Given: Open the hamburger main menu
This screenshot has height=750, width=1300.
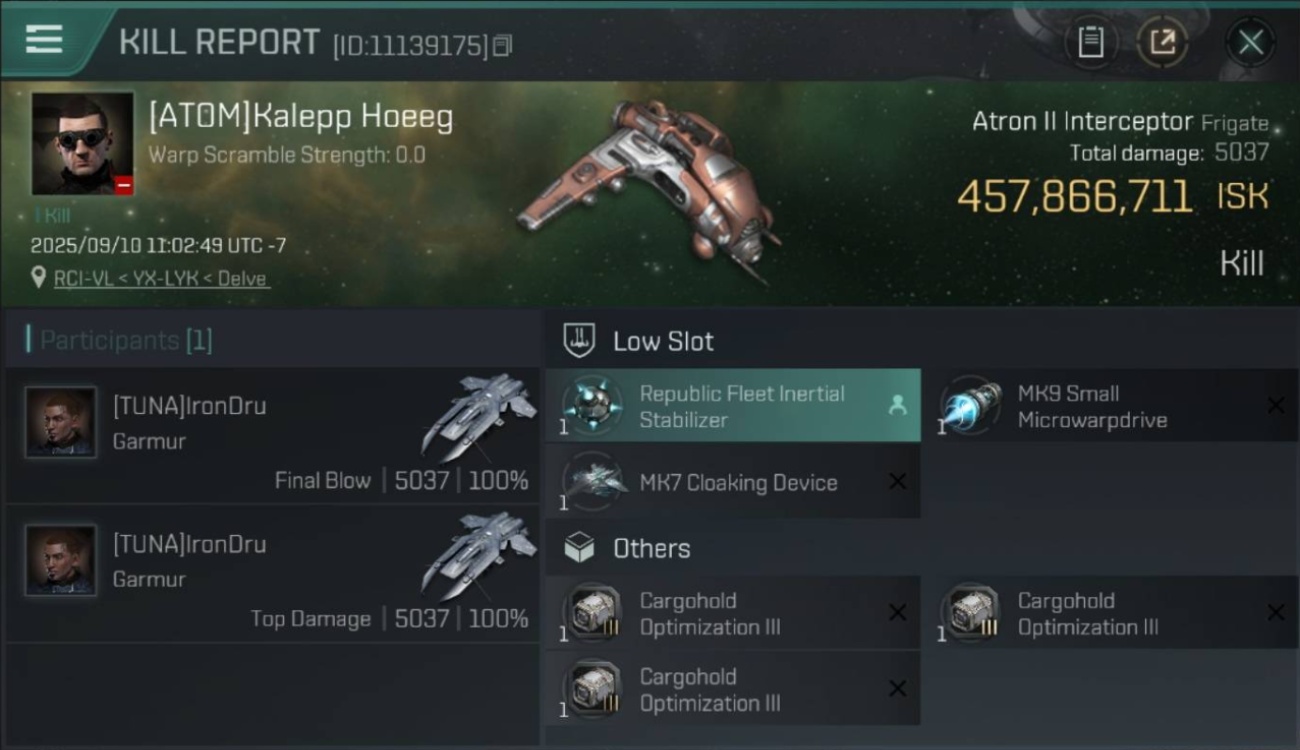Looking at the screenshot, I should [x=44, y=40].
